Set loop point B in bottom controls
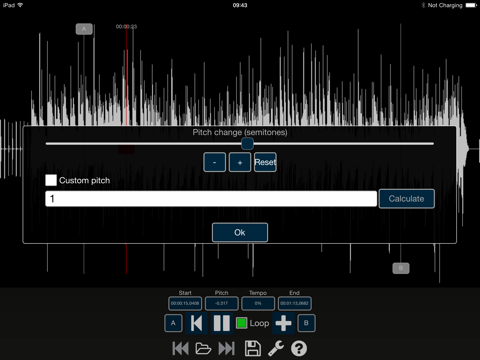Screen dimensions: 480x360 pyautogui.click(x=306, y=323)
